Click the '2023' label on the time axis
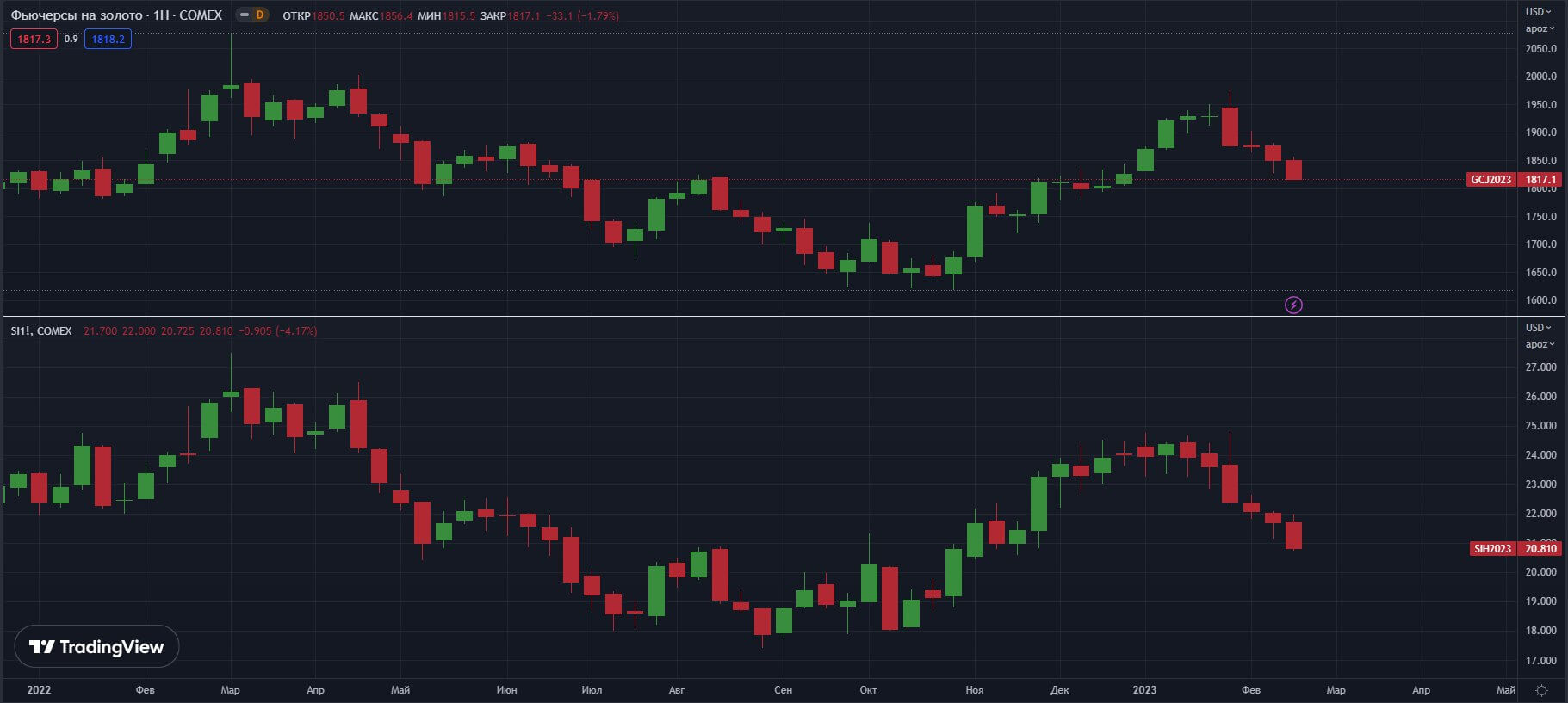Image resolution: width=1568 pixels, height=703 pixels. click(x=1144, y=690)
